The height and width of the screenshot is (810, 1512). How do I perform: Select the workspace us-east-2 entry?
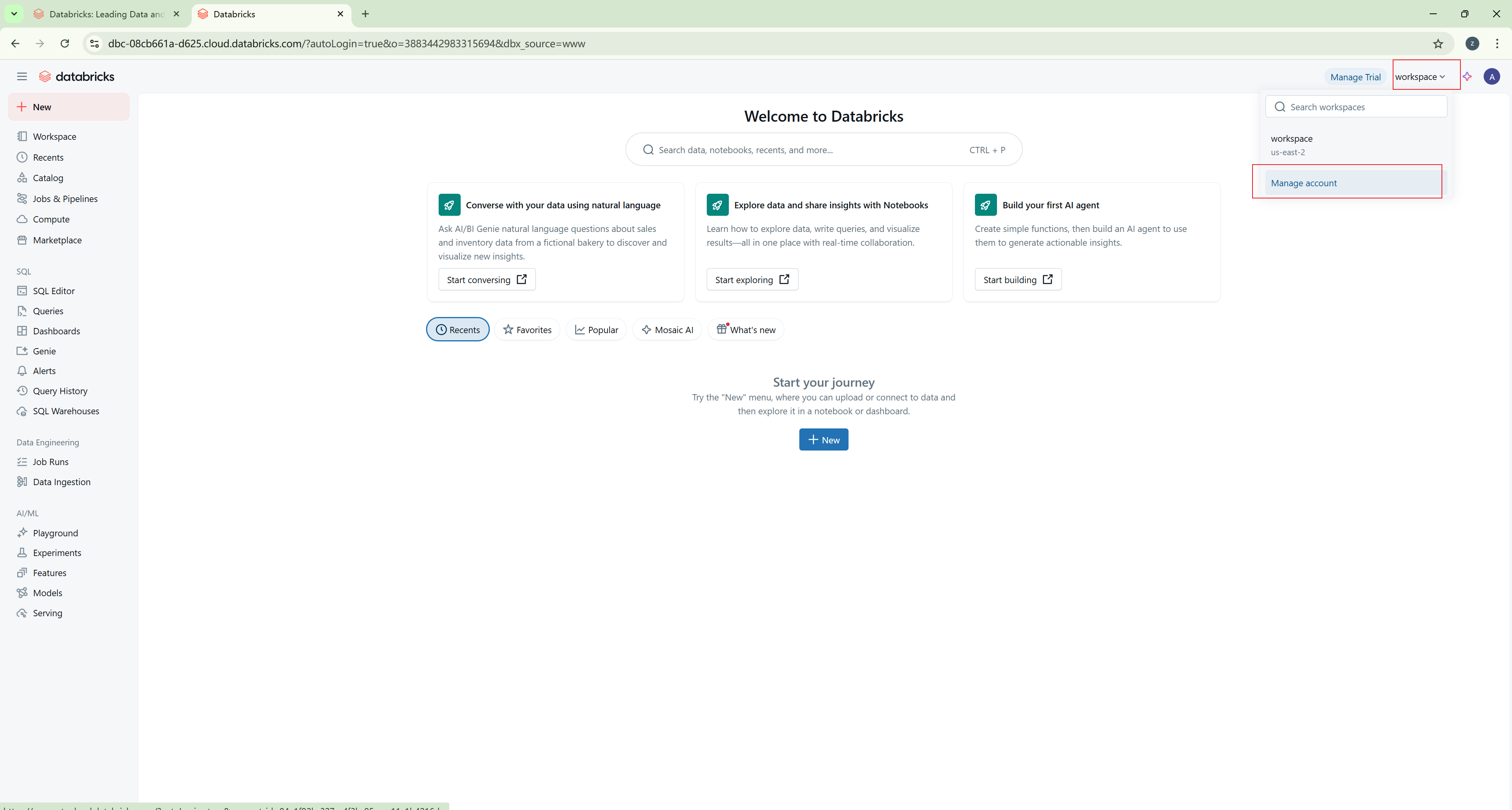pyautogui.click(x=1355, y=145)
